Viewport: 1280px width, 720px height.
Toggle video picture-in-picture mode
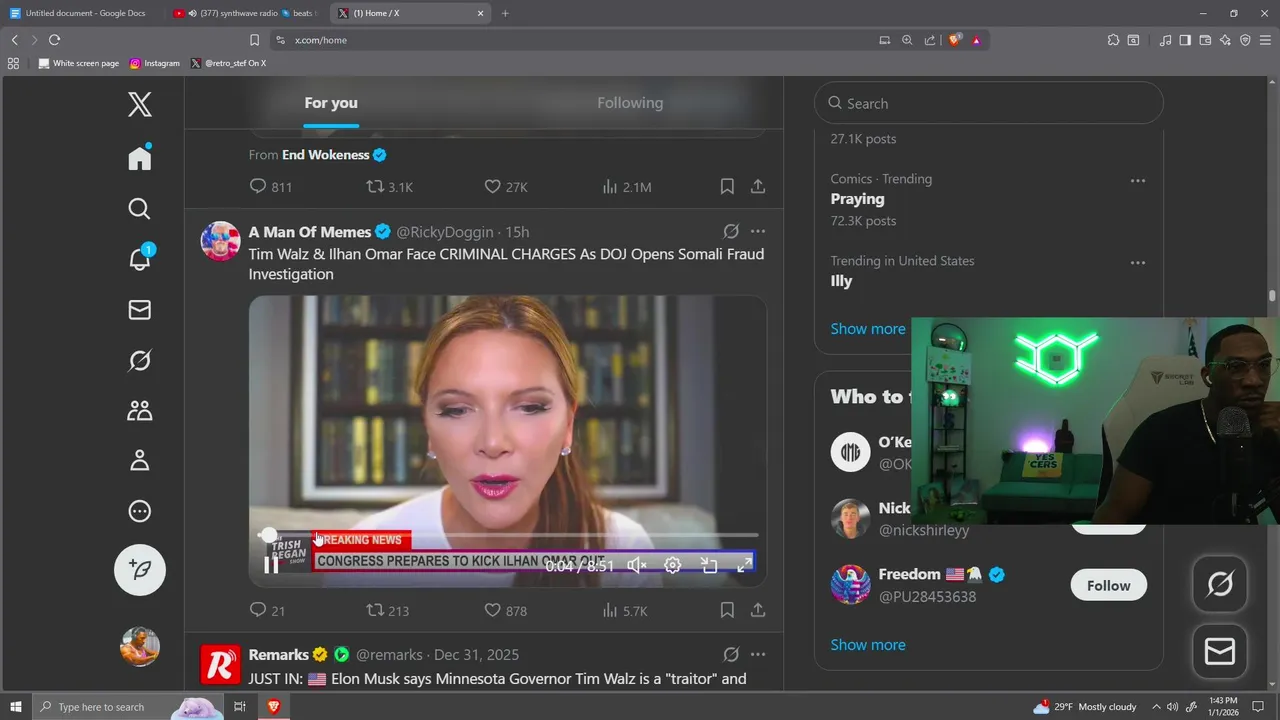tap(709, 565)
